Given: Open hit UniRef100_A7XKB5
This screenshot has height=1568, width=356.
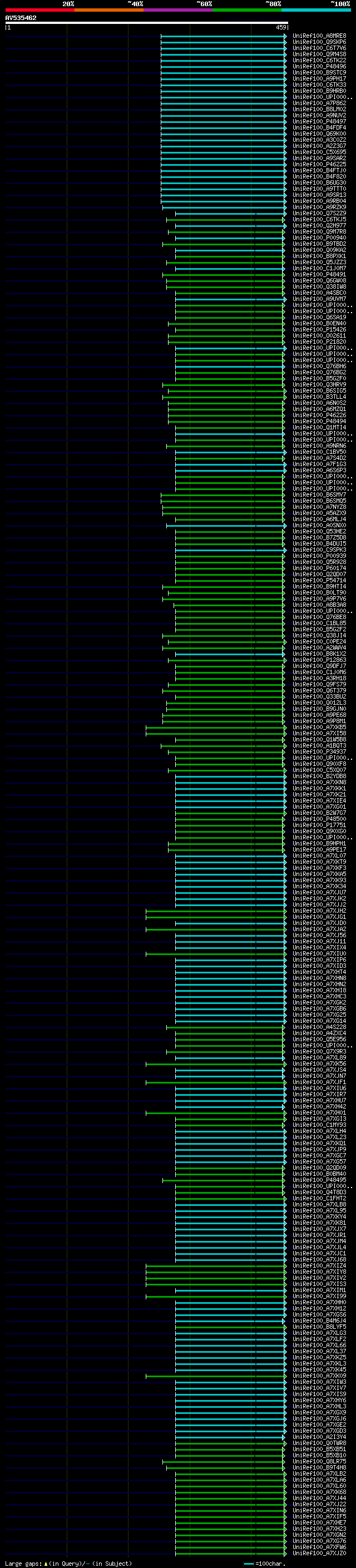Looking at the screenshot, I should coord(319,728).
